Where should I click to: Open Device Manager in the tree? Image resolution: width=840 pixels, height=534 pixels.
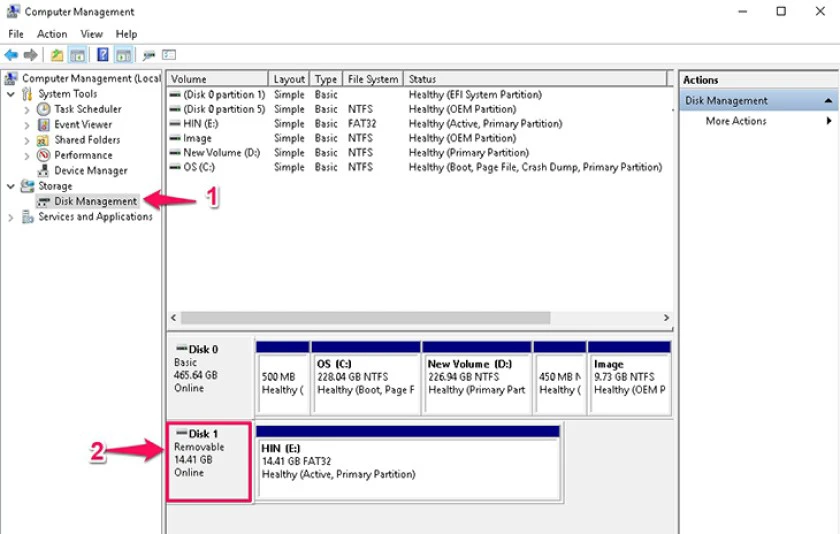91,171
